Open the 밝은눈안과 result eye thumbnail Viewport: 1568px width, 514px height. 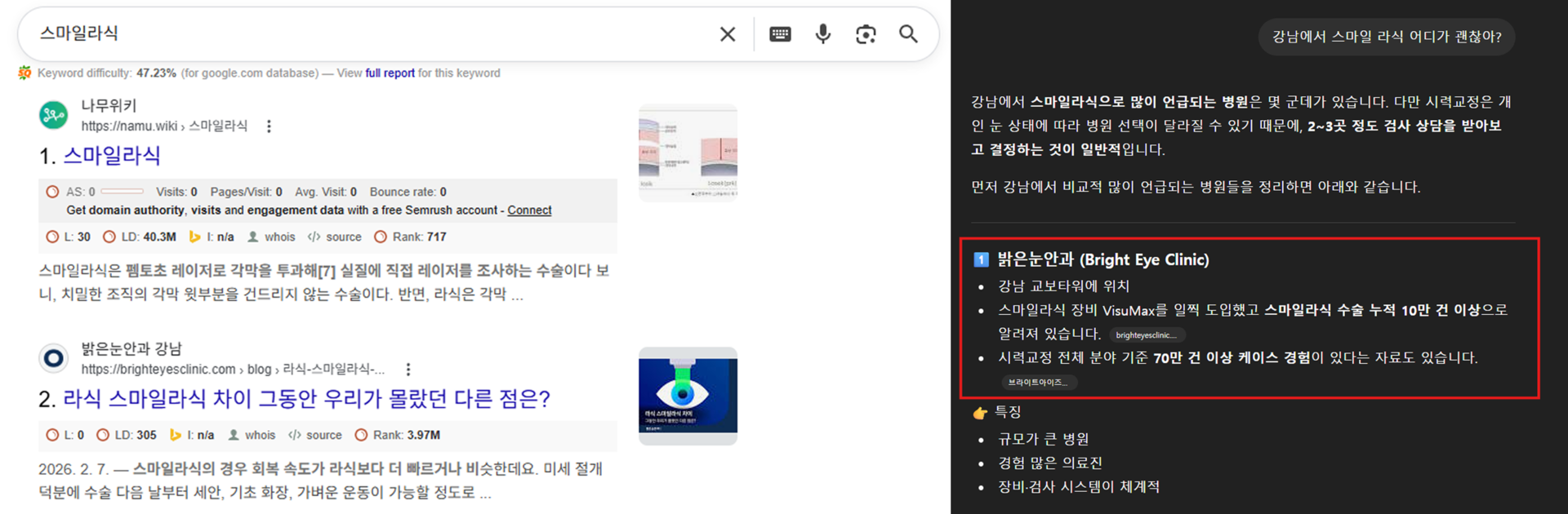[688, 397]
